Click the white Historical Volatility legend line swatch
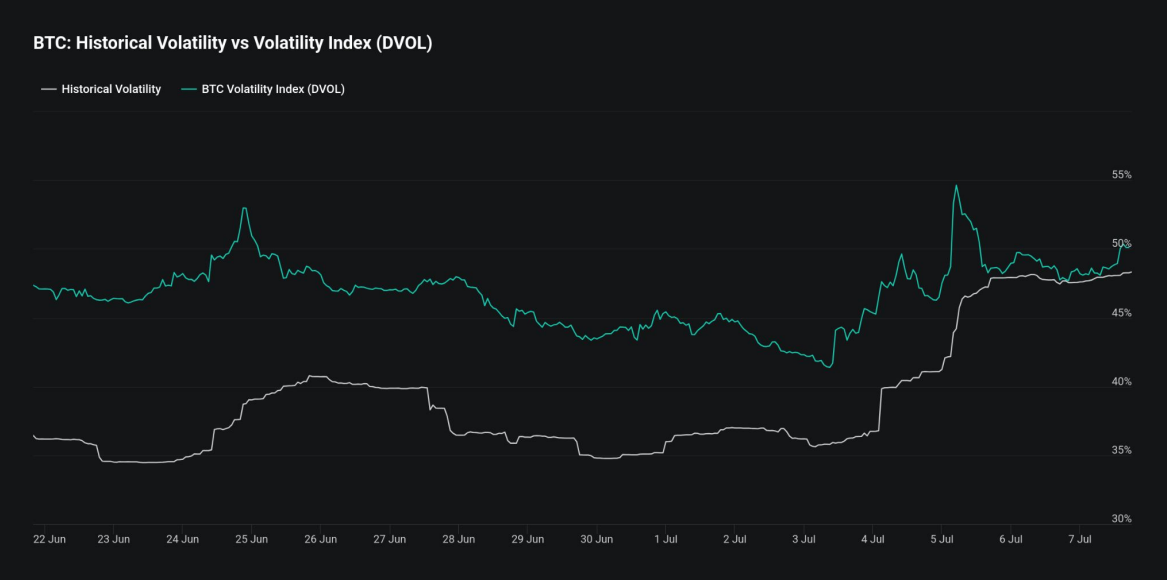1167x580 pixels. click(x=48, y=89)
